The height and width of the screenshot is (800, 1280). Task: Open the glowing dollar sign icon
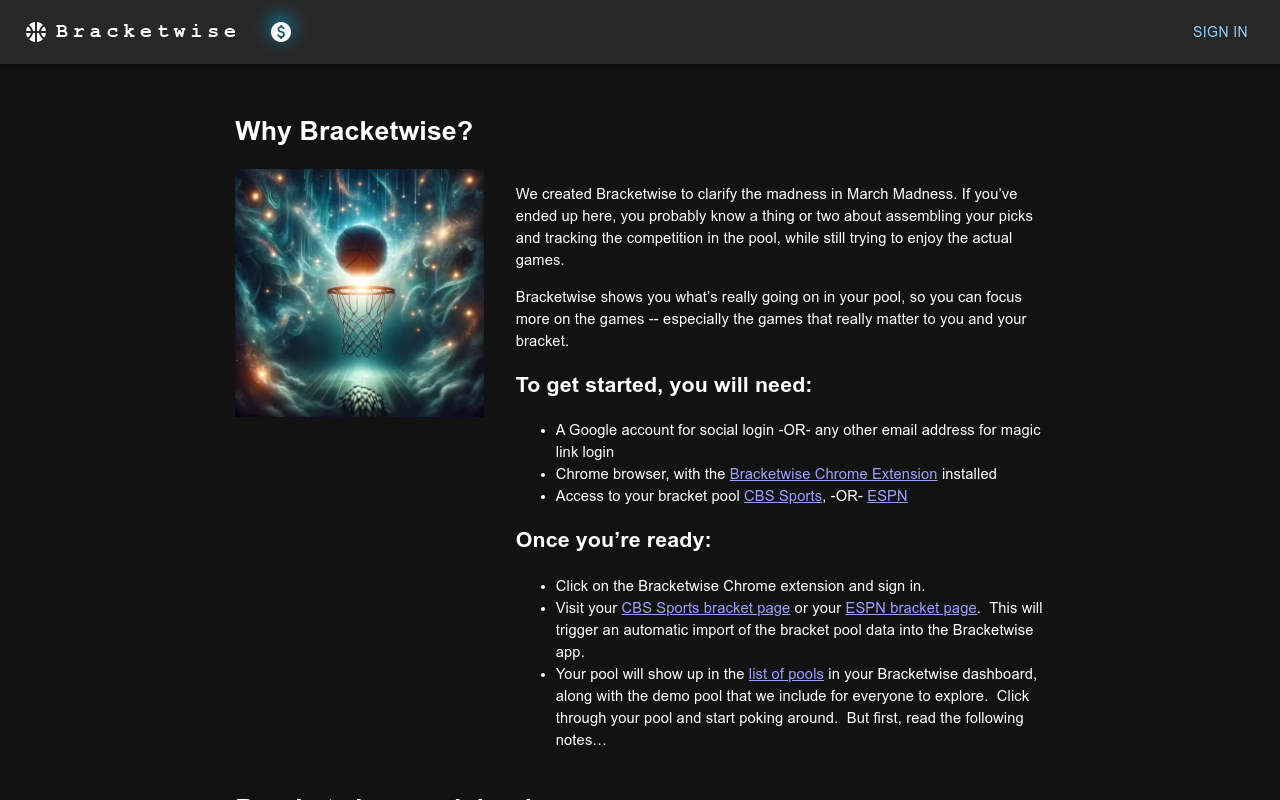[281, 32]
